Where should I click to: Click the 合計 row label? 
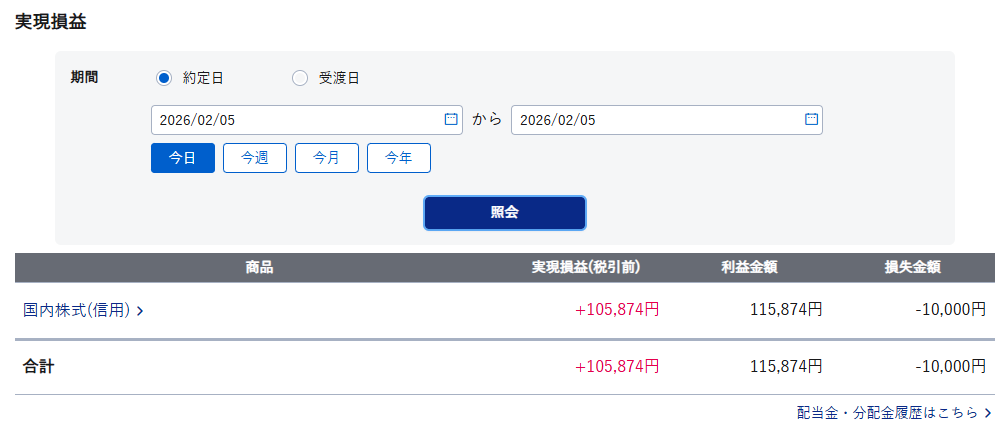pyautogui.click(x=39, y=367)
